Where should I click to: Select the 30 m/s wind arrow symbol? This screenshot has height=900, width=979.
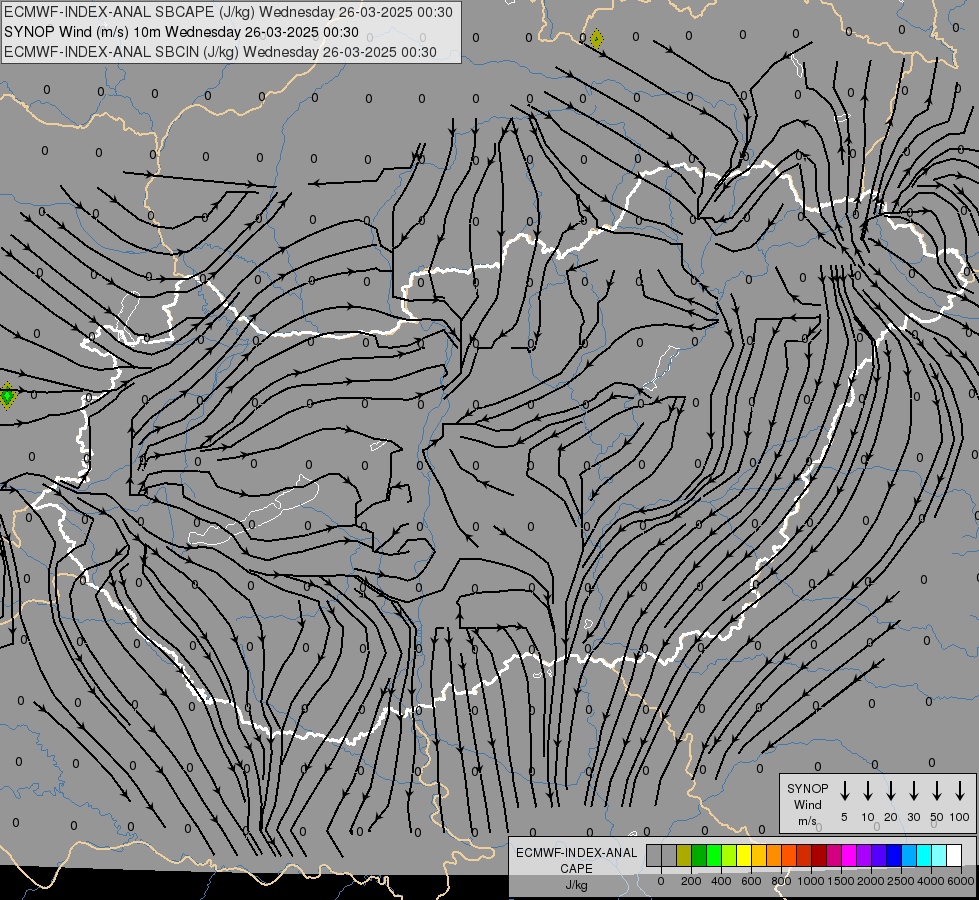(x=913, y=791)
